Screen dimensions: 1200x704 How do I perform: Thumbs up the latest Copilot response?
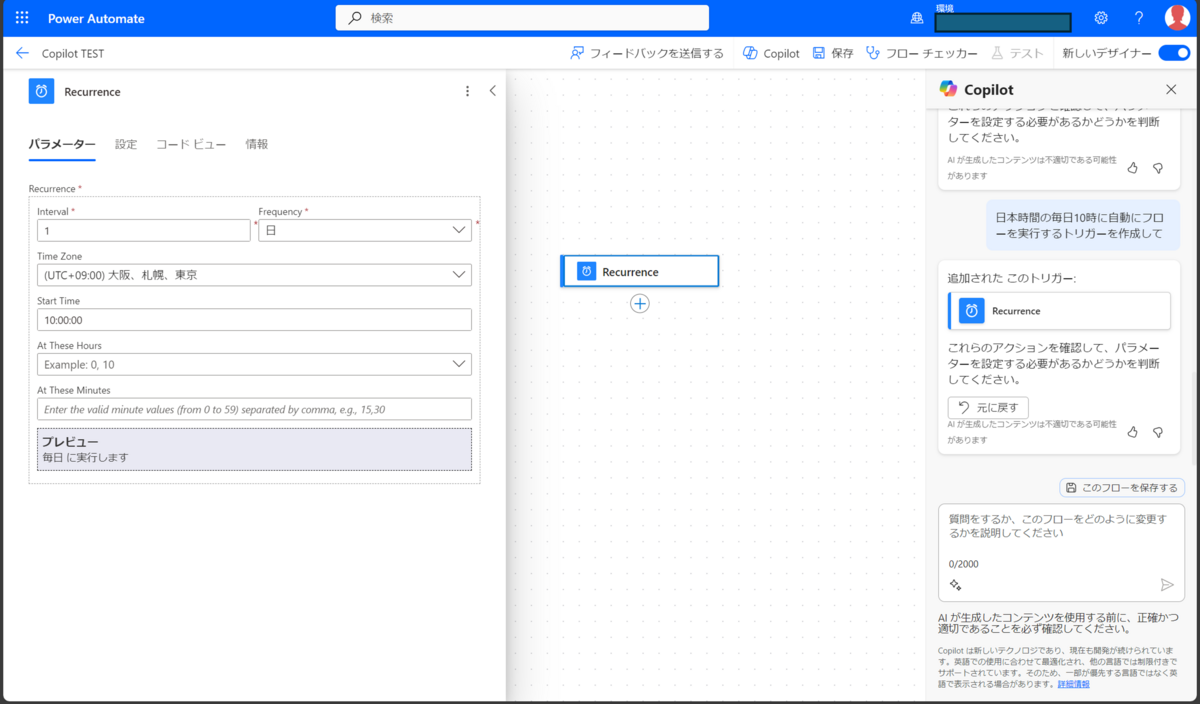point(1133,432)
